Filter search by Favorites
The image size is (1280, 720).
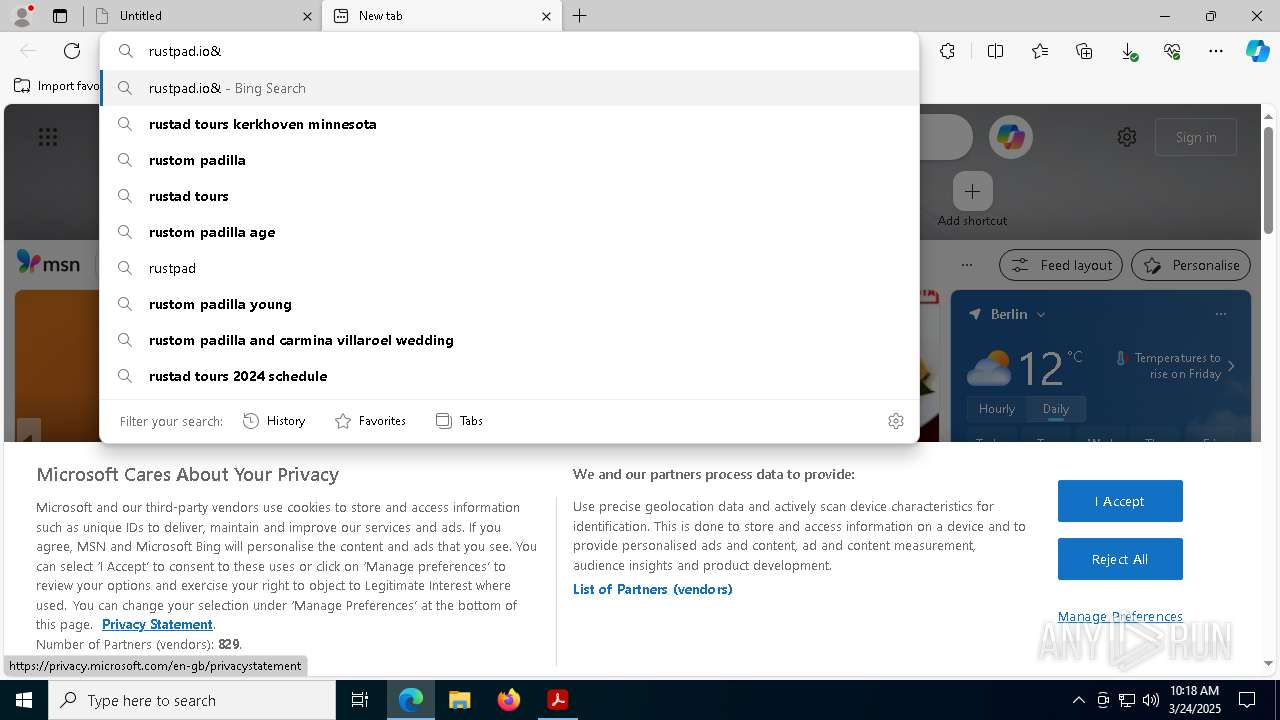(370, 421)
